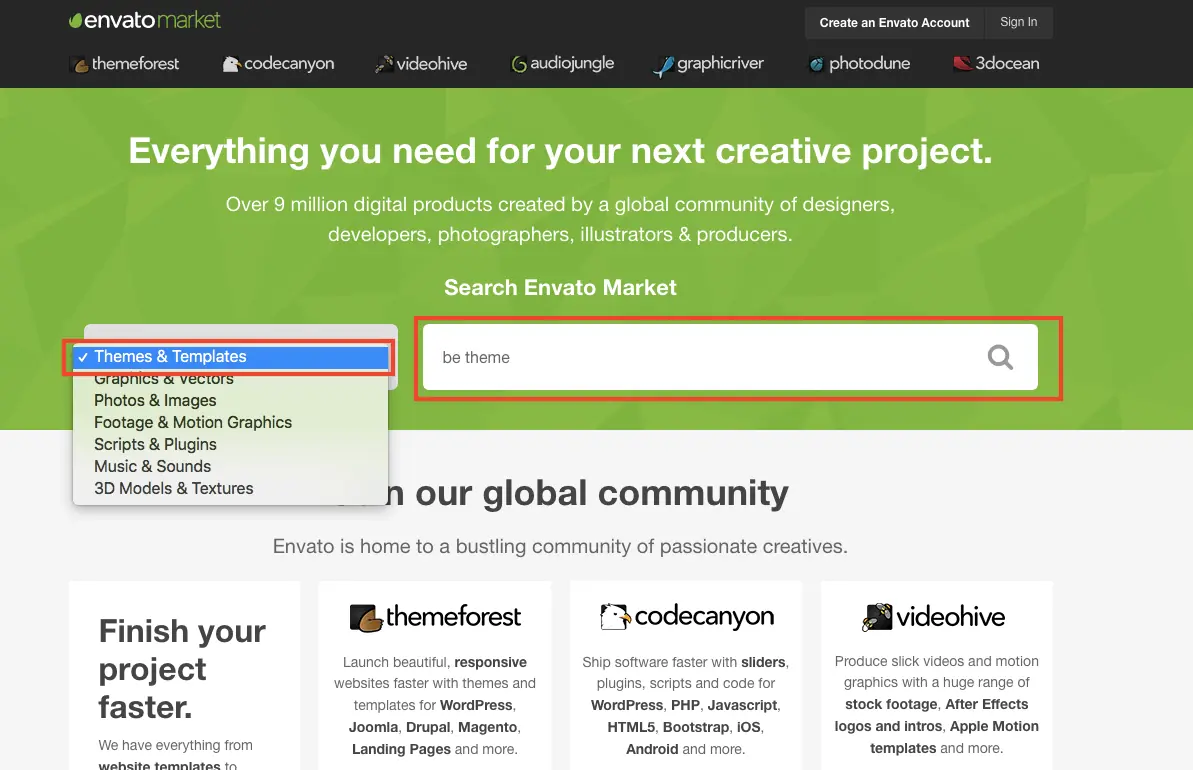Click 'Finish your project faster.' heading

(x=183, y=669)
